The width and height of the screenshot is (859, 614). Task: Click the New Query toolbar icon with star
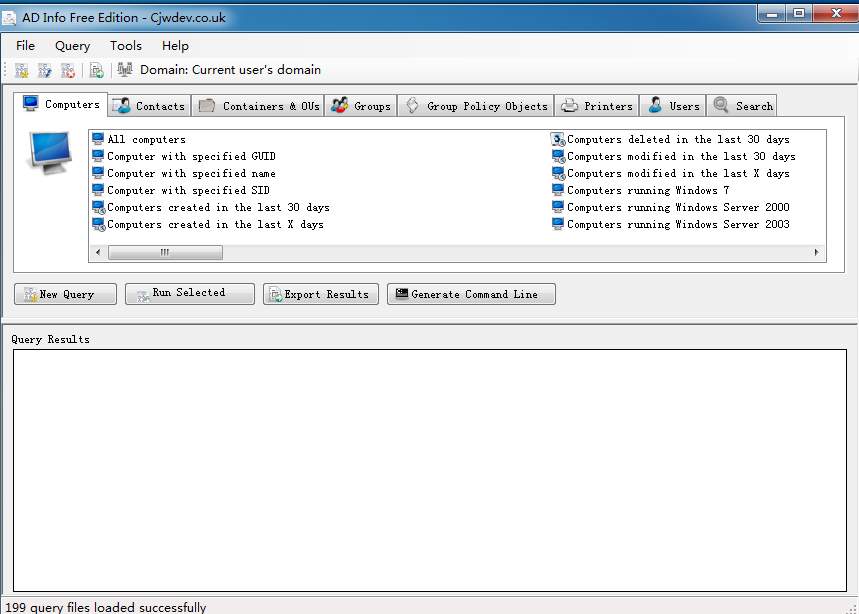point(21,70)
